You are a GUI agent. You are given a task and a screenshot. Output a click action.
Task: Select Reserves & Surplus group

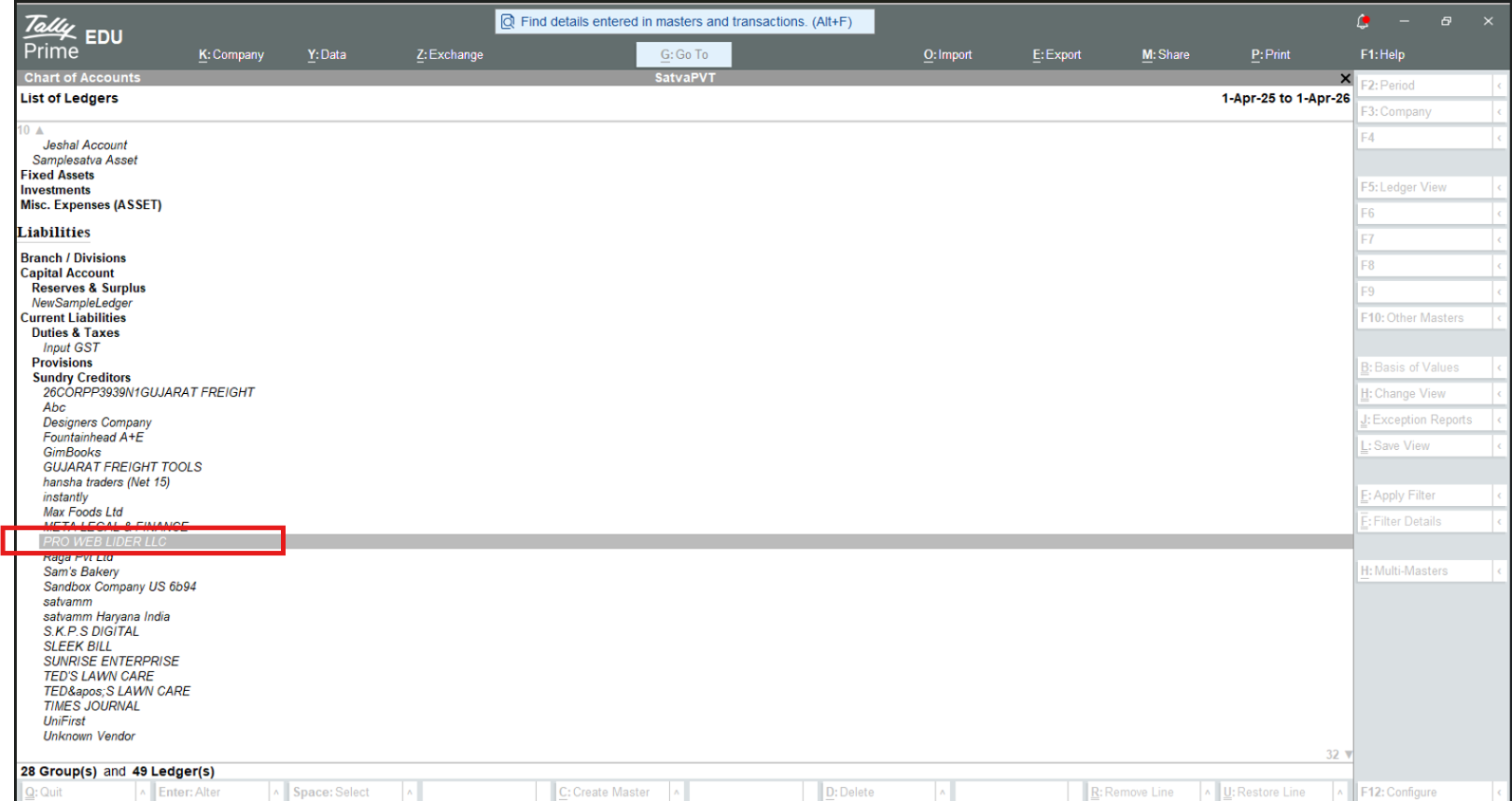pos(89,288)
